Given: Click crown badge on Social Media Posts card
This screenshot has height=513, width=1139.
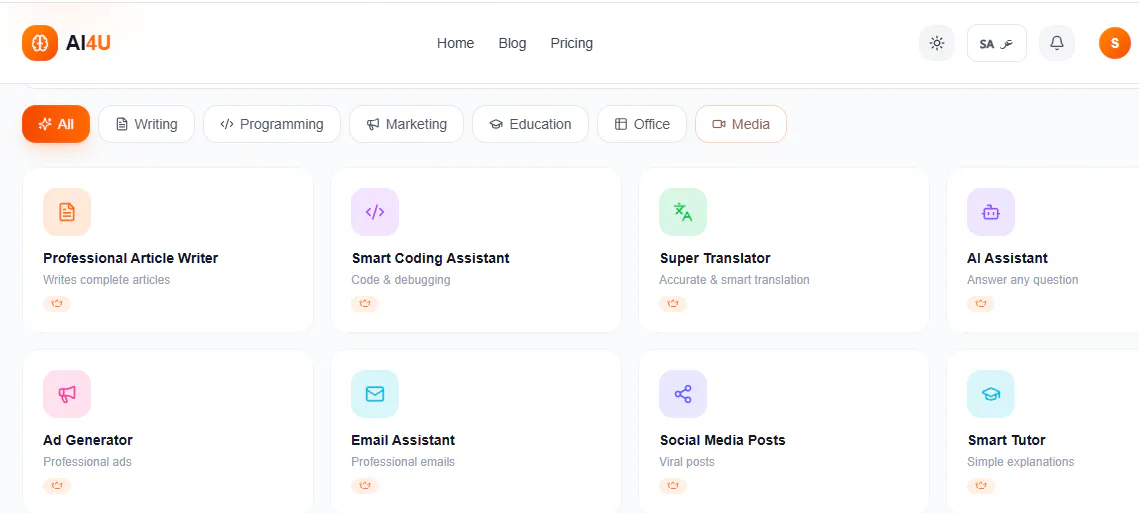Looking at the screenshot, I should (x=673, y=485).
